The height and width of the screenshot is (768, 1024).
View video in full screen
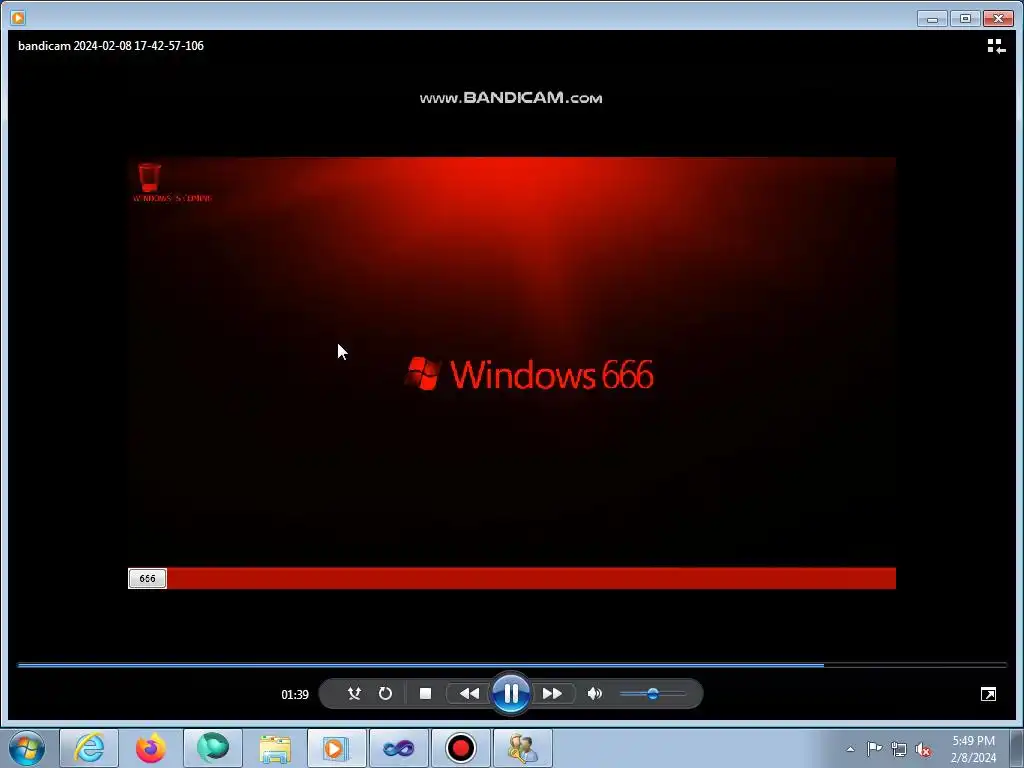click(988, 694)
